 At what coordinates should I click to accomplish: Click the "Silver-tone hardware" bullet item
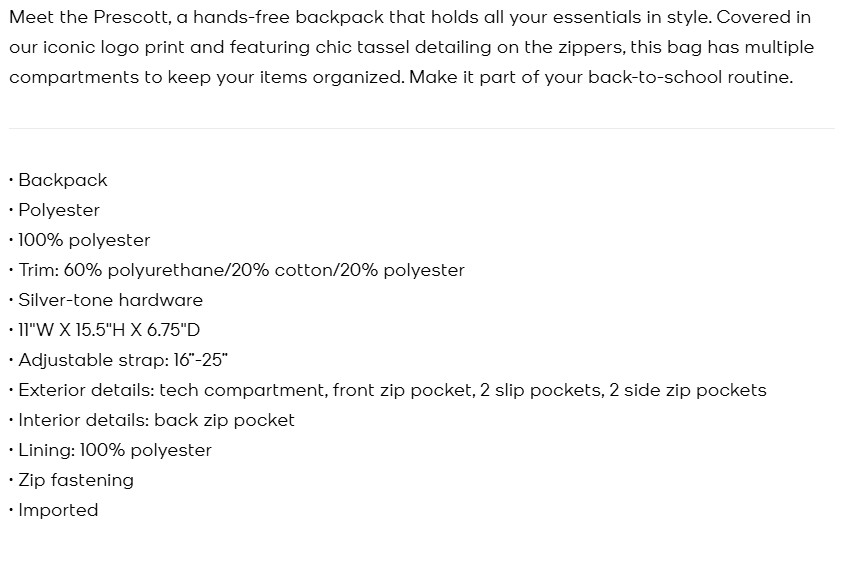click(x=110, y=300)
